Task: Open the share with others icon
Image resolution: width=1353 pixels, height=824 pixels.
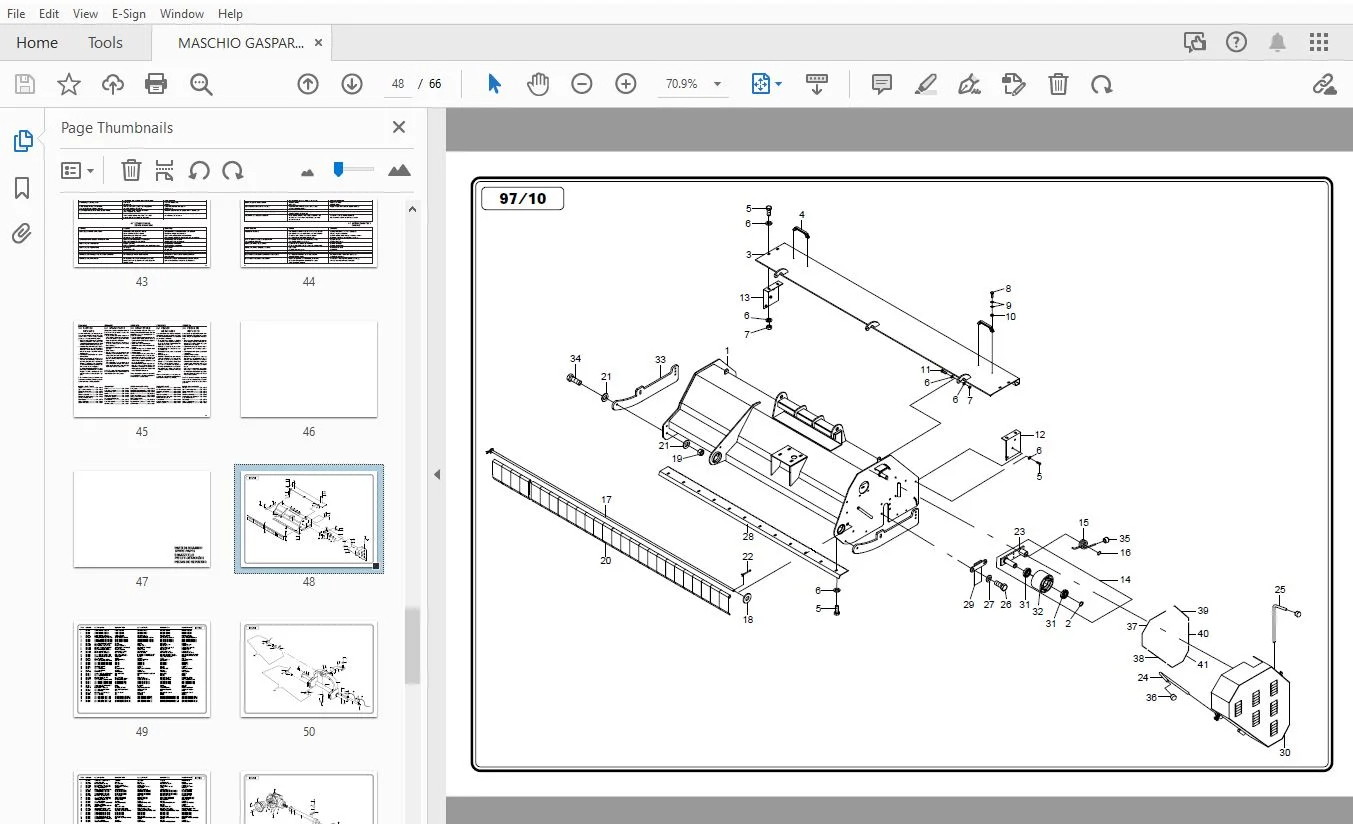Action: (1194, 42)
